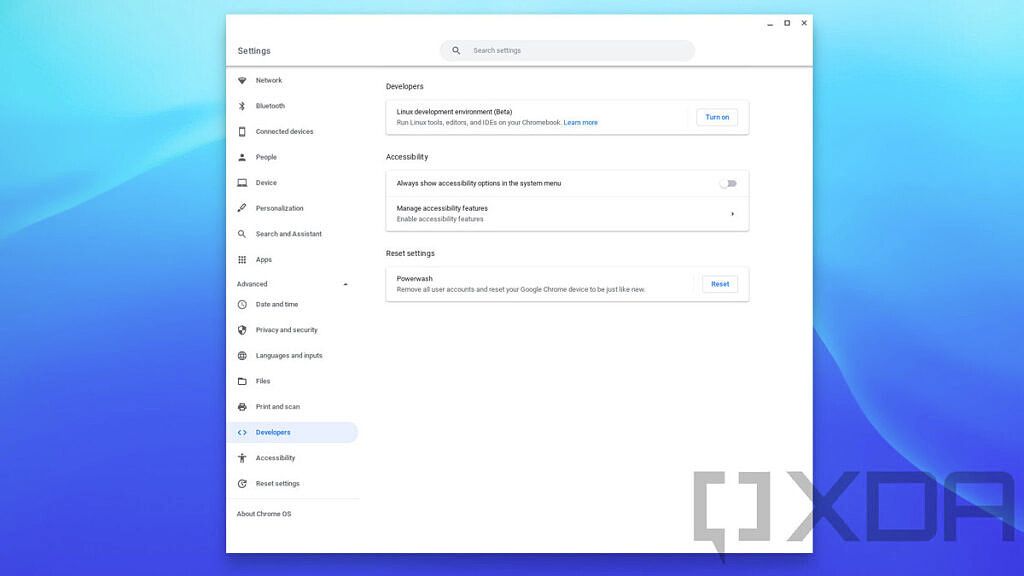Image resolution: width=1024 pixels, height=576 pixels.
Task: Click the Bluetooth icon in the sidebar
Action: 240,106
